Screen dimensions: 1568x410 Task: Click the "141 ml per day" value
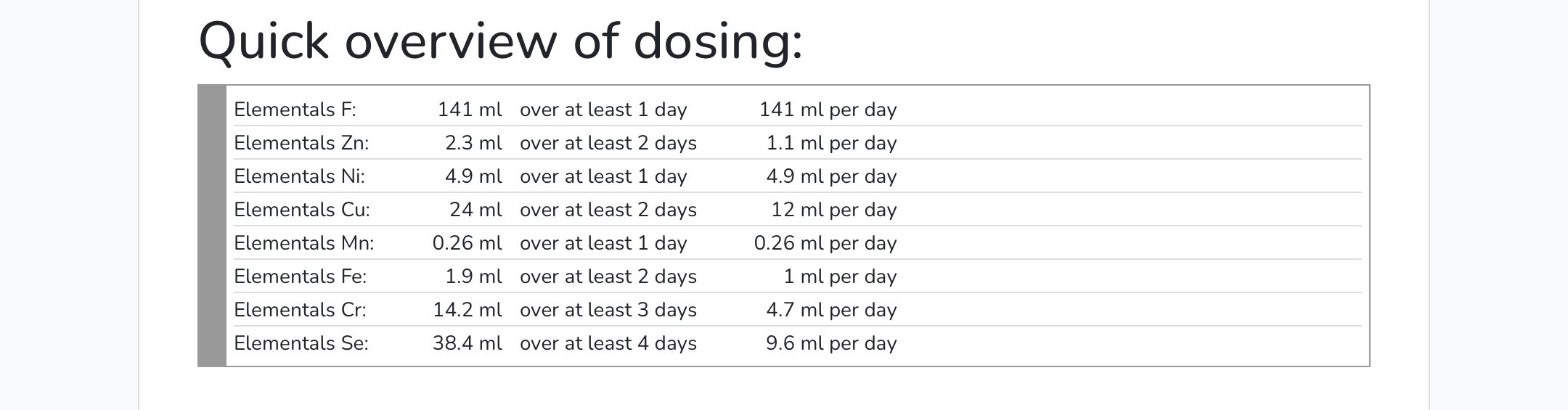[828, 110]
